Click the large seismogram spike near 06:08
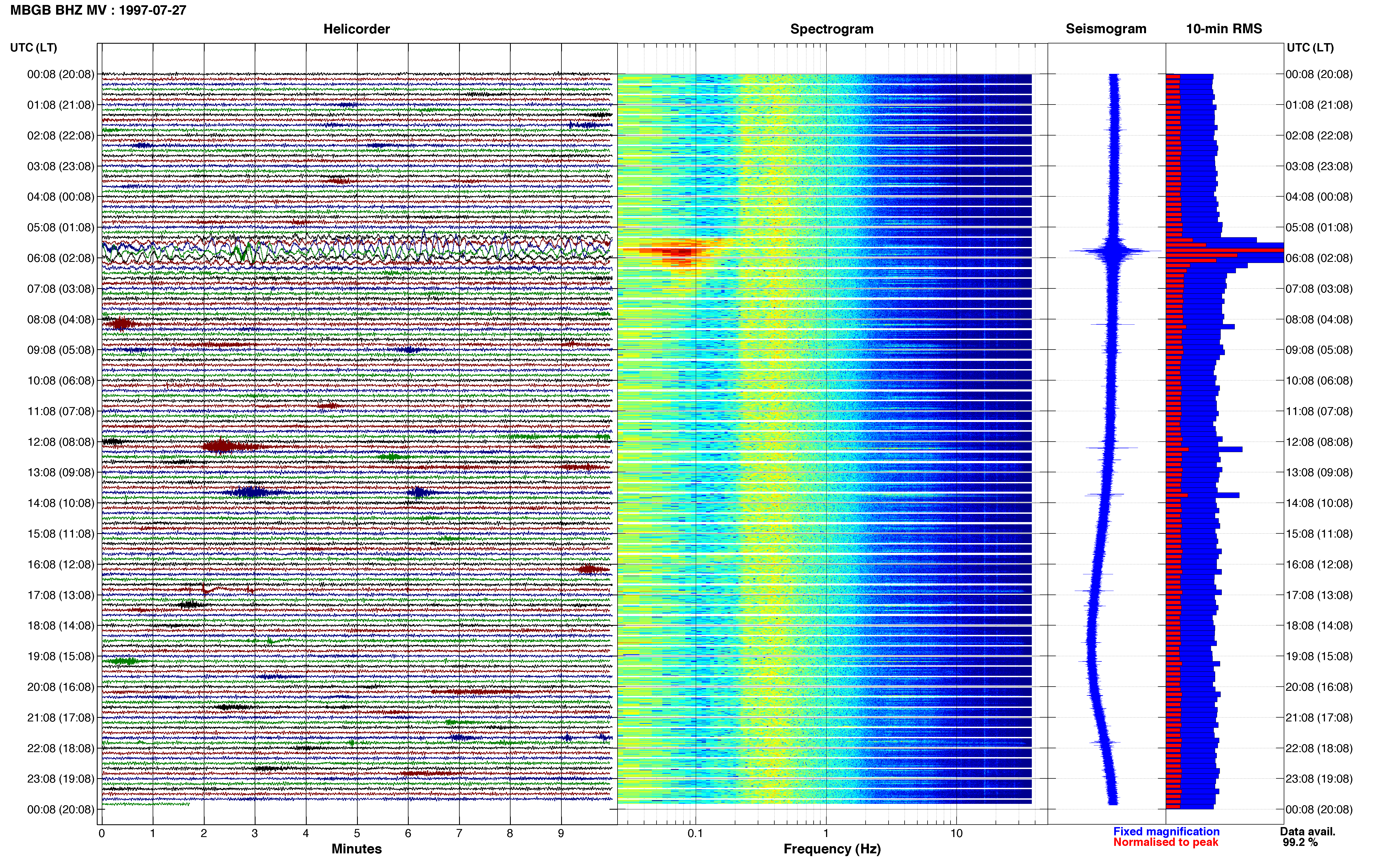 pos(1114,251)
